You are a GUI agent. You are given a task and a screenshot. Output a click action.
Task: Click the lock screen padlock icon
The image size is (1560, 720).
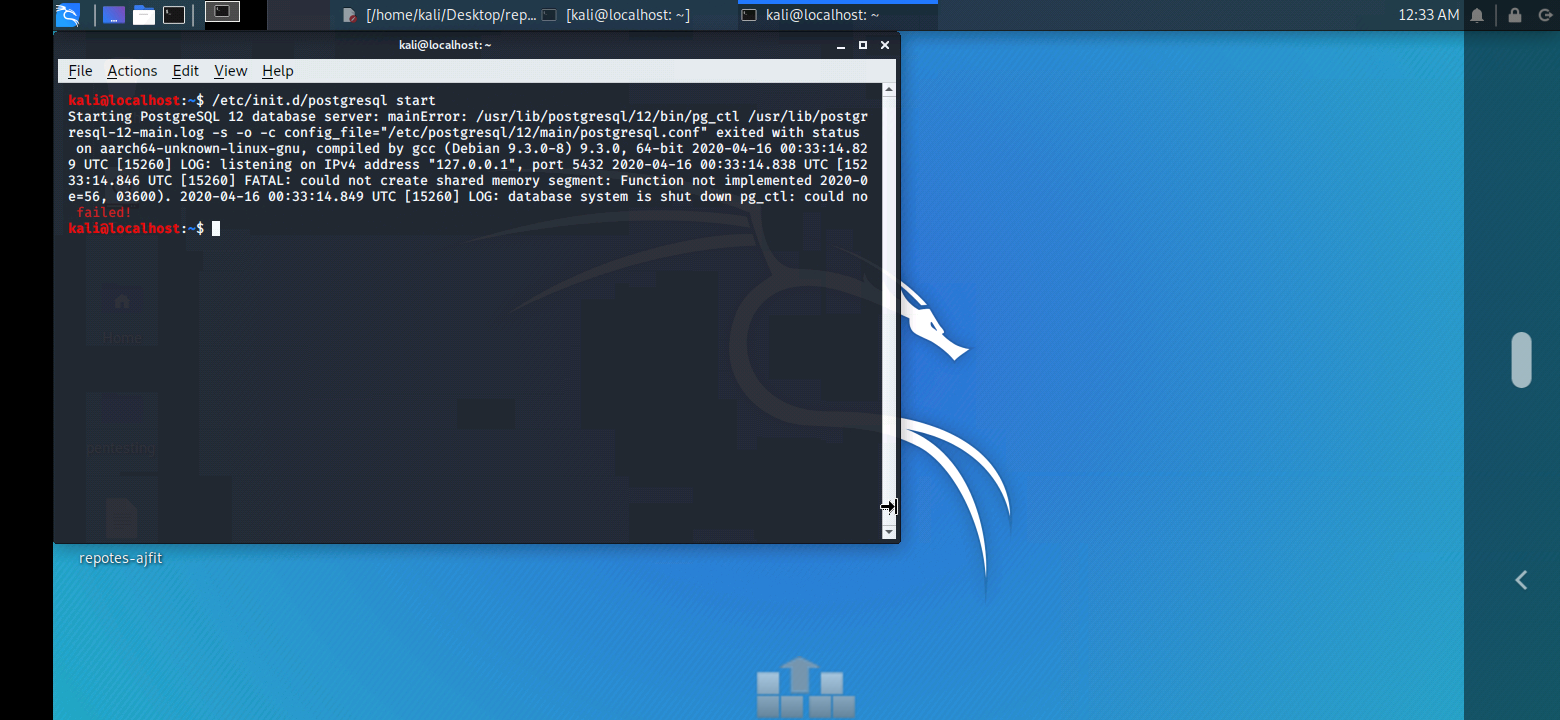click(x=1515, y=15)
